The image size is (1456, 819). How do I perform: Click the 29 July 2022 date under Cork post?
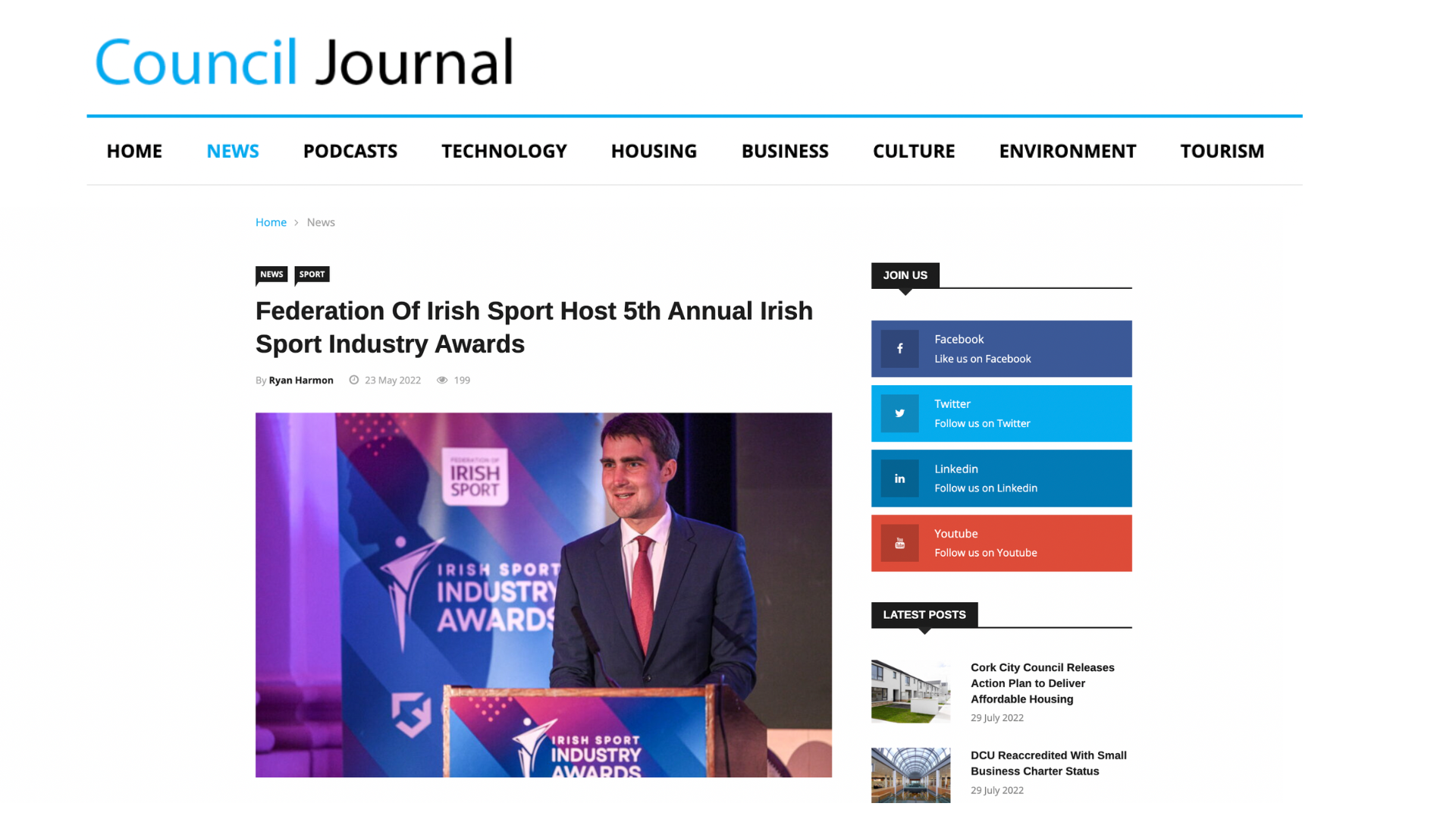(997, 717)
